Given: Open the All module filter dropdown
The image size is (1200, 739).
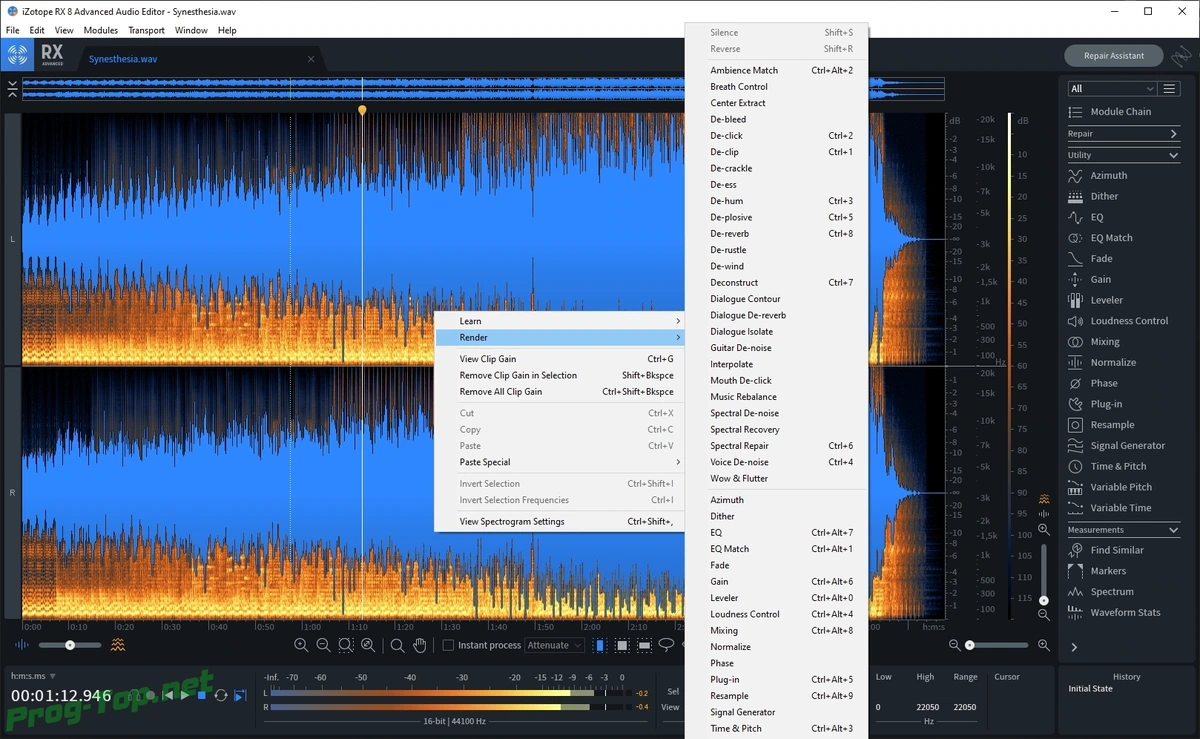Looking at the screenshot, I should 1112,88.
